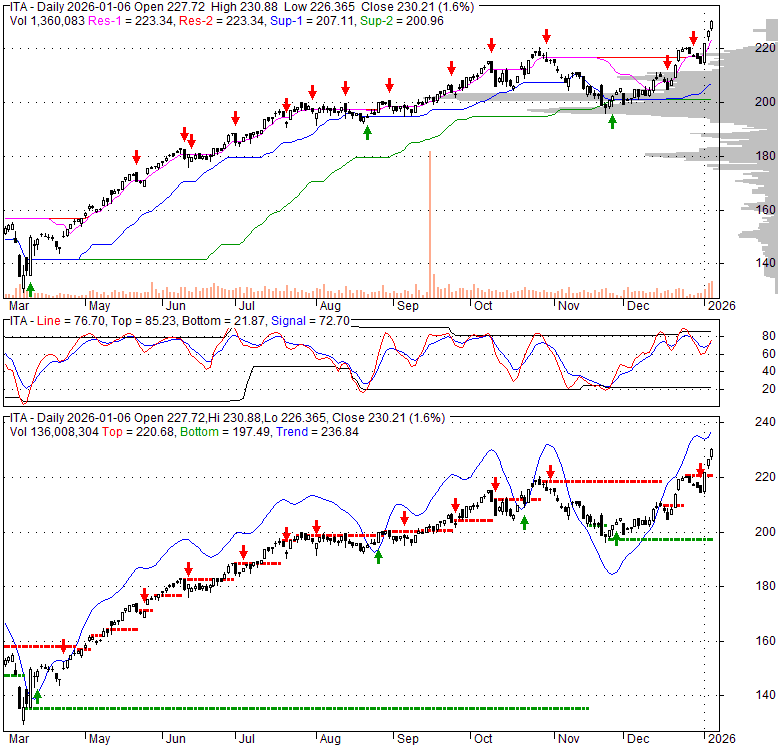Click the oscillator Bottom = 21.87 label
The image size is (780, 745).
click(x=224, y=321)
